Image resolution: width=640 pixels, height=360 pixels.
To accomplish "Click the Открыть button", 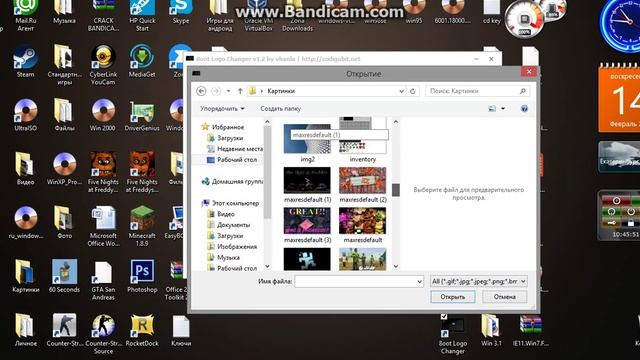I will click(453, 297).
